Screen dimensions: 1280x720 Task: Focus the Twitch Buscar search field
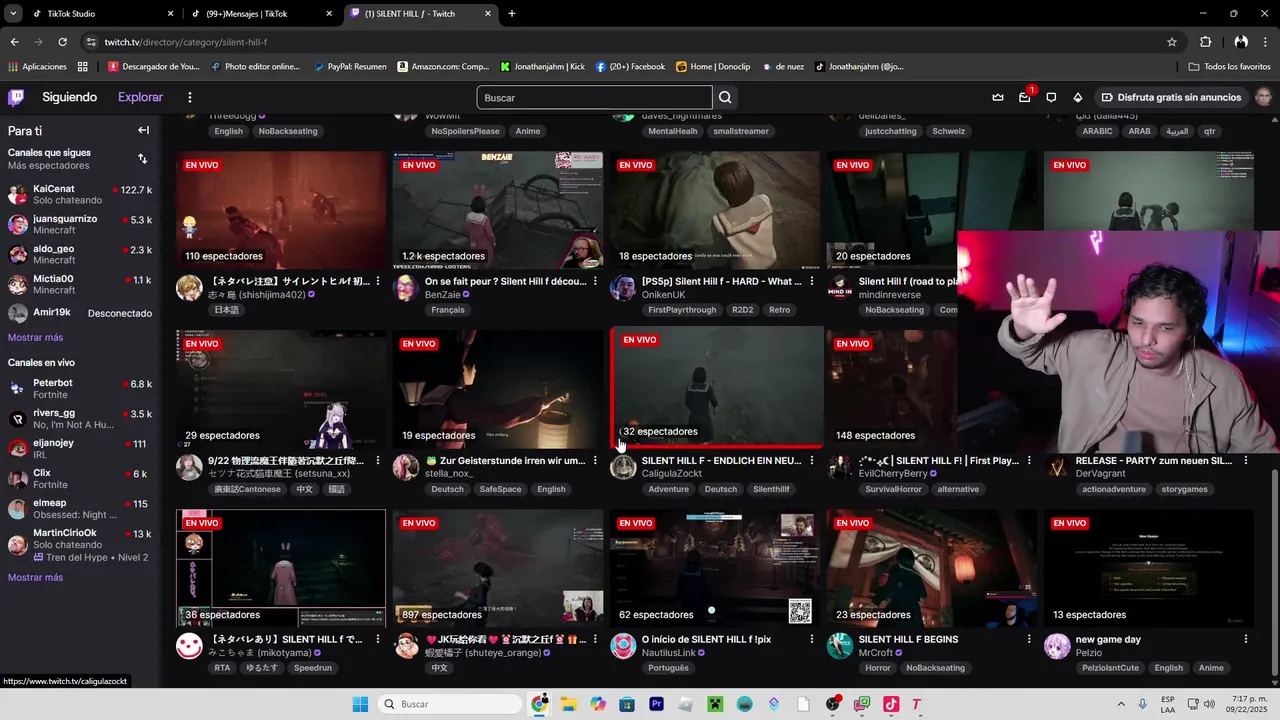[x=595, y=97]
